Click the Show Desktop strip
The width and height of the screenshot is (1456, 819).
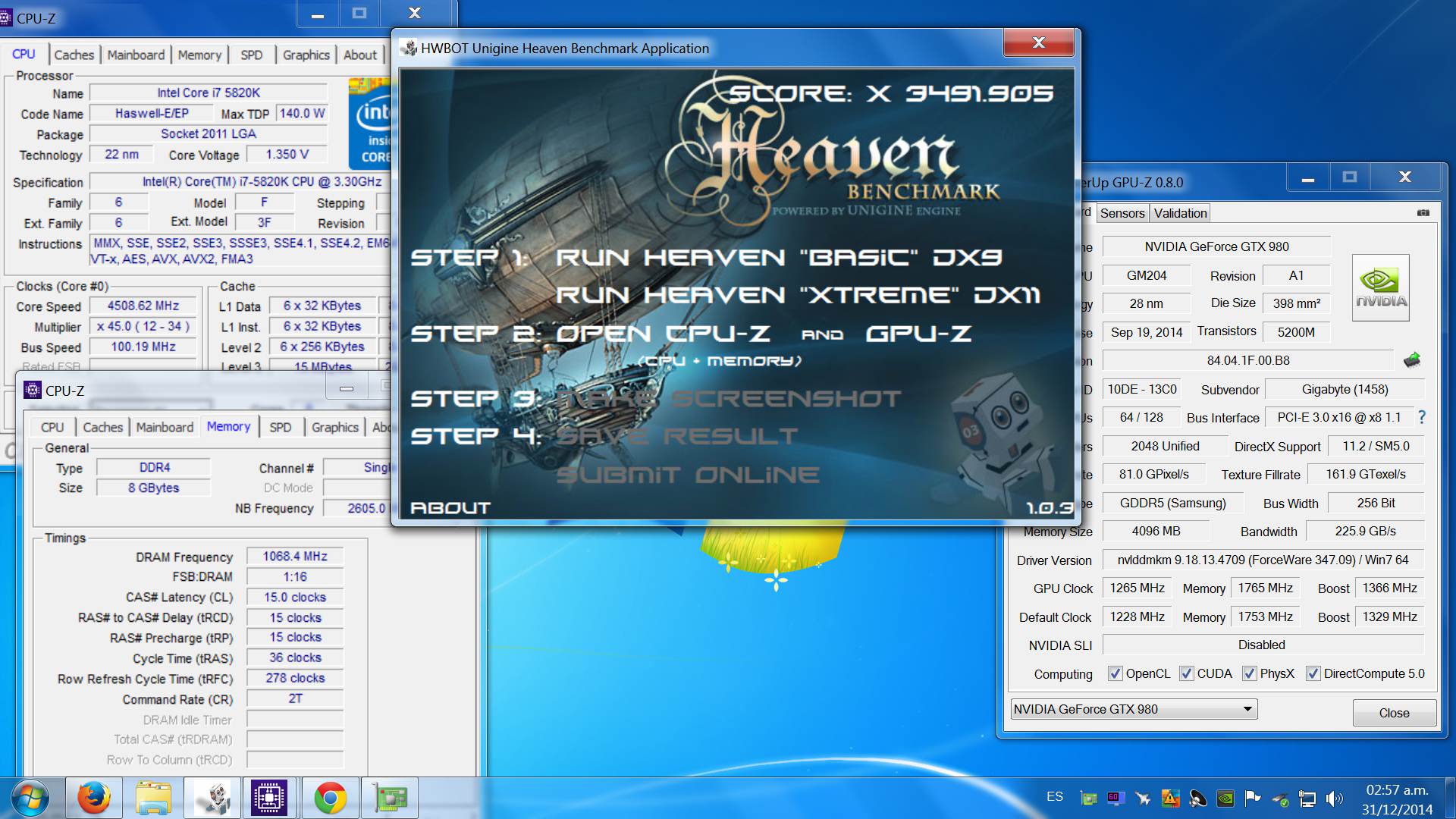1449,798
